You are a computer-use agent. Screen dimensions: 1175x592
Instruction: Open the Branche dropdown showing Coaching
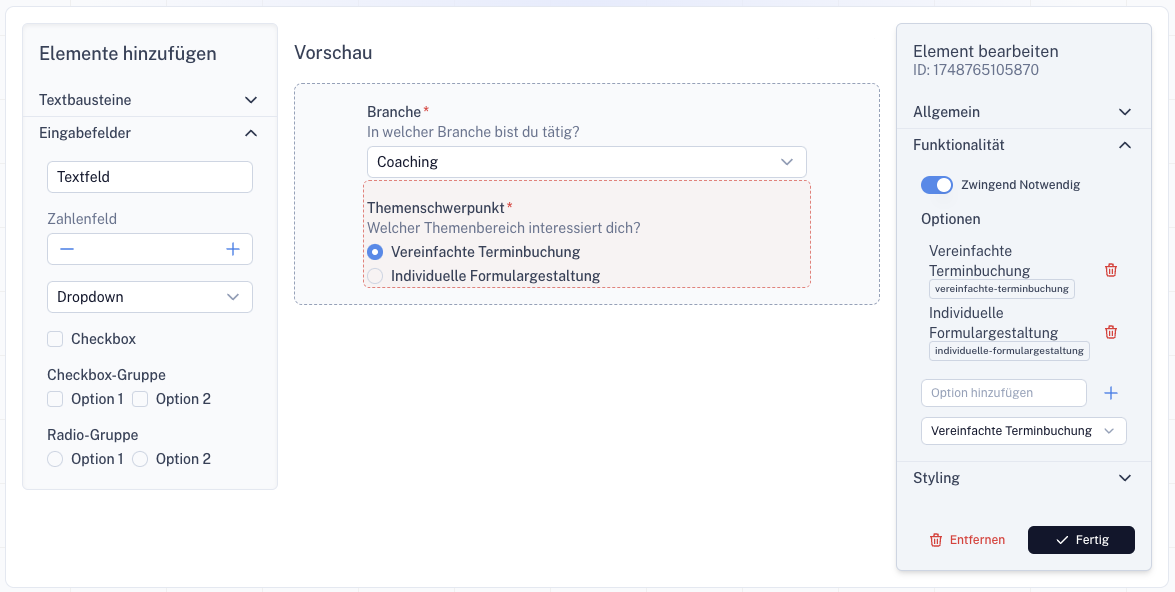click(x=586, y=162)
